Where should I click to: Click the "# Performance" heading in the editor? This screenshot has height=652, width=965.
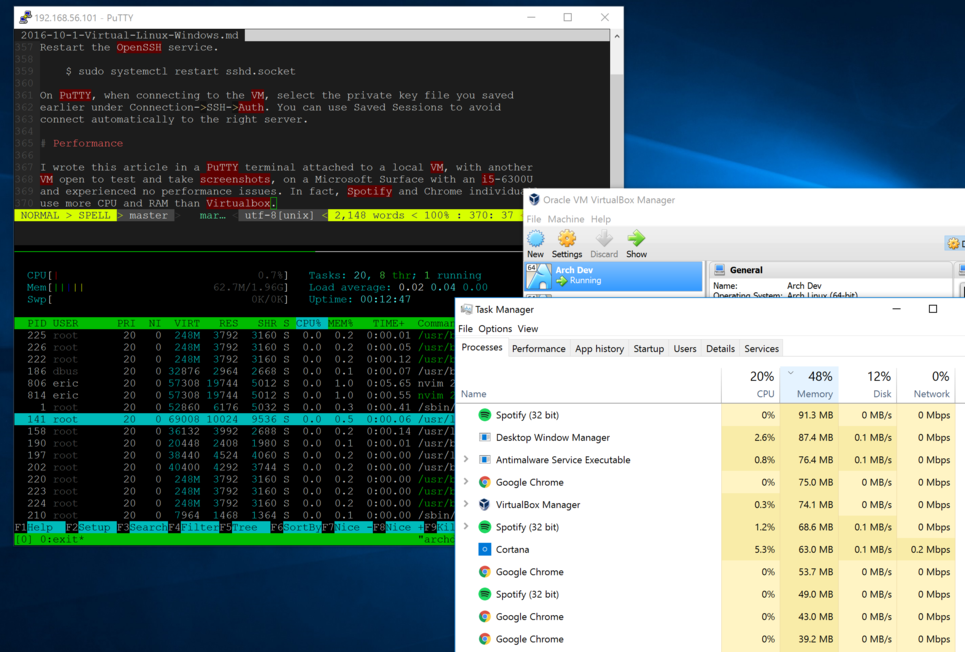[x=82, y=143]
